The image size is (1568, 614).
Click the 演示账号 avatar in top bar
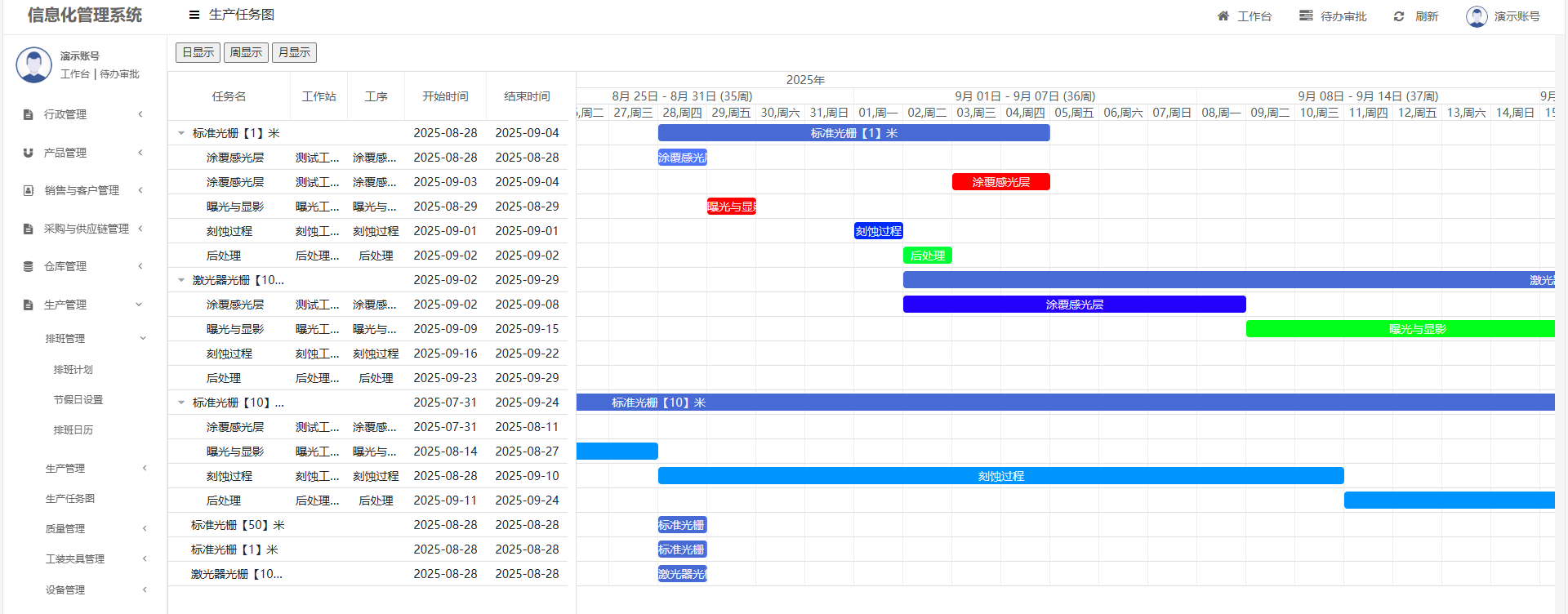(x=1477, y=16)
